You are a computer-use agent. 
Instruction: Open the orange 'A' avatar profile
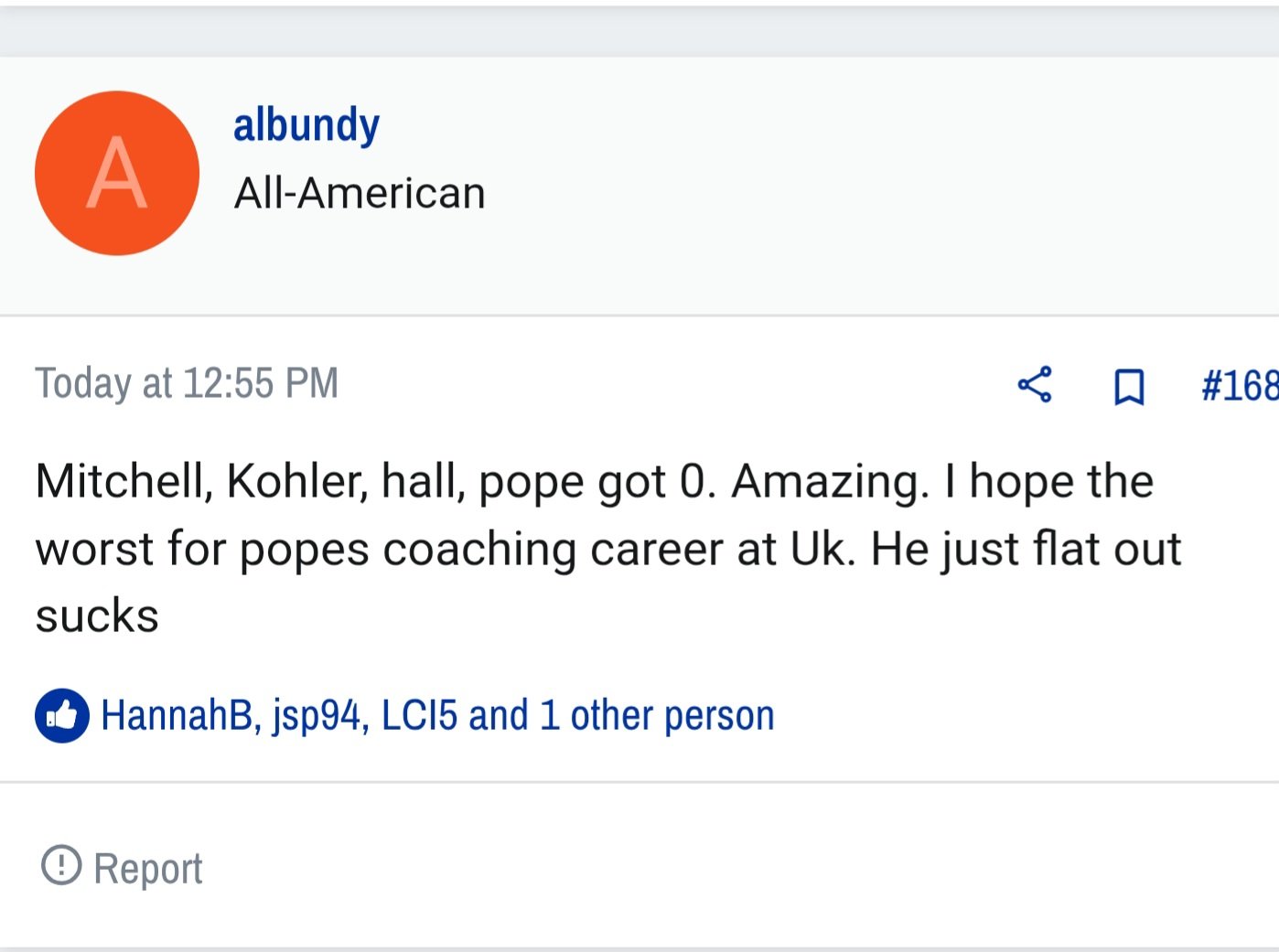coord(117,173)
